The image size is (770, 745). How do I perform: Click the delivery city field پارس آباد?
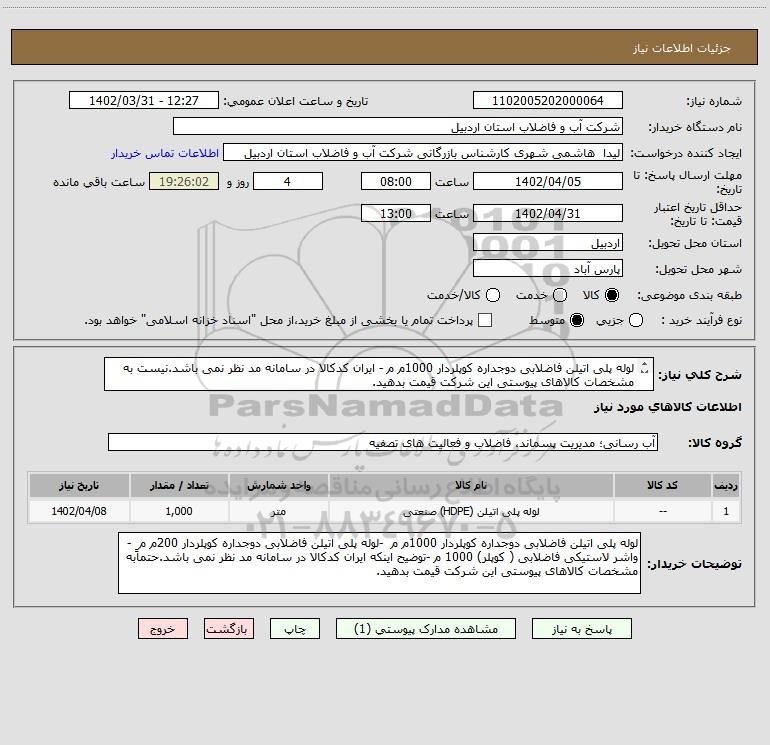(x=548, y=269)
